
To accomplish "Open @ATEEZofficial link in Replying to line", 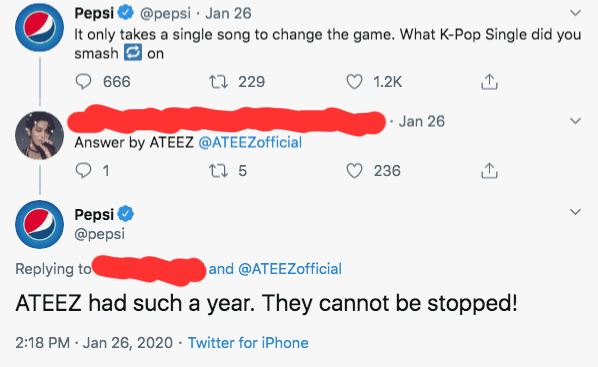I will 290,269.
